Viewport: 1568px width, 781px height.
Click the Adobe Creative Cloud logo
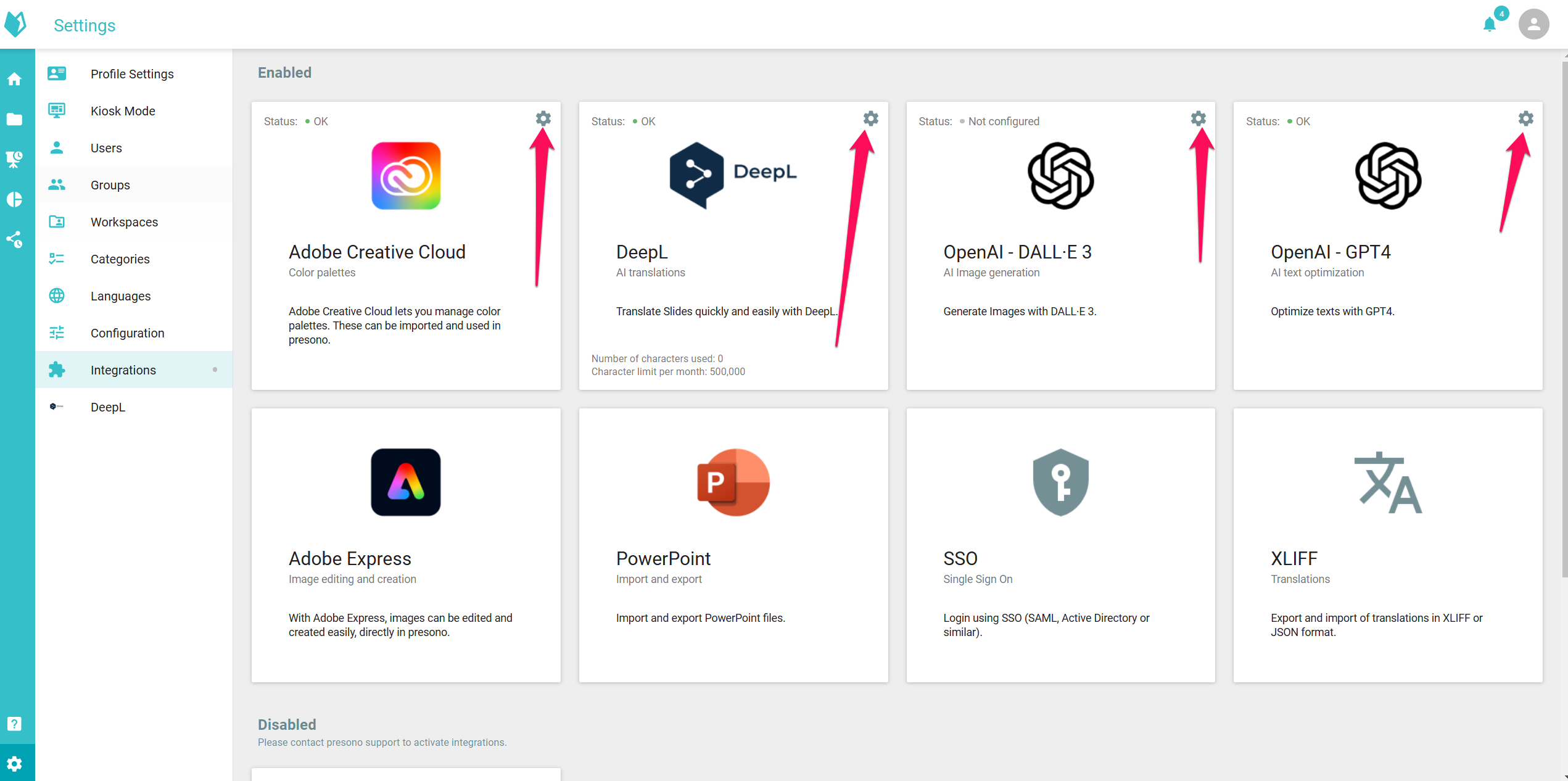[x=406, y=176]
